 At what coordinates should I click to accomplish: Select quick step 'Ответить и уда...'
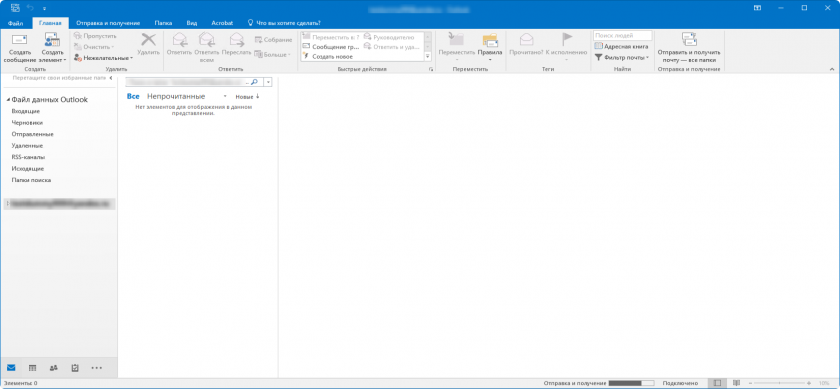pyautogui.click(x=392, y=47)
